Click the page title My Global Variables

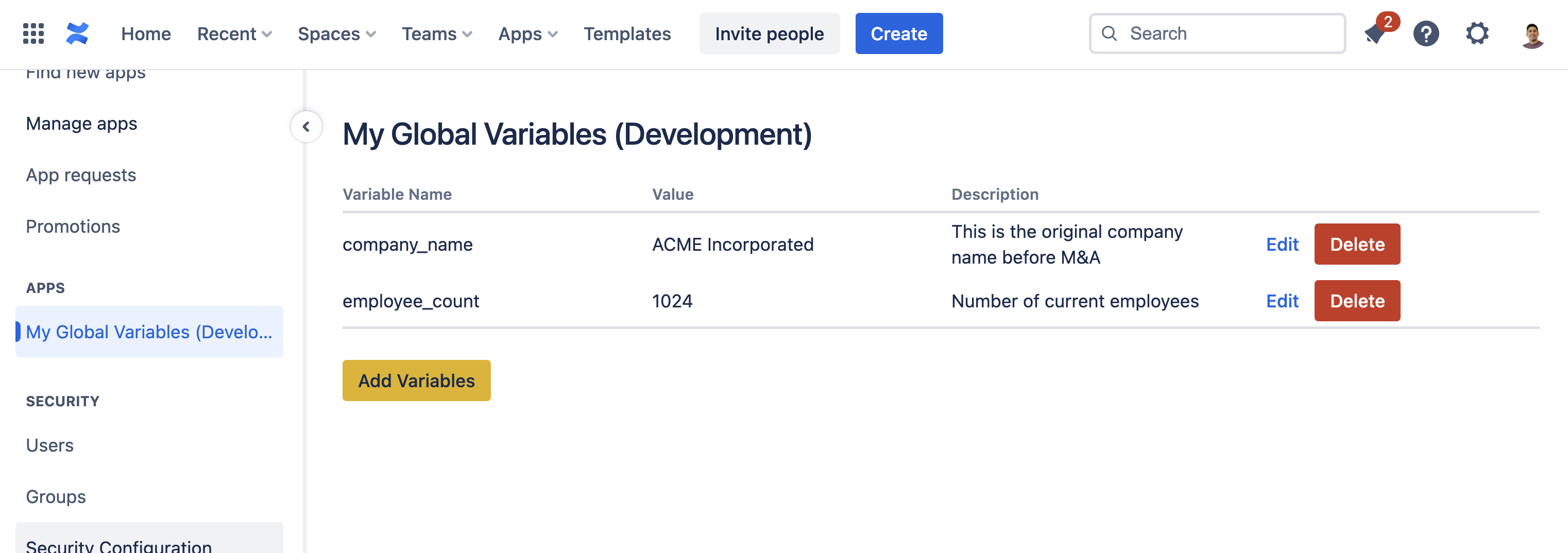click(x=577, y=134)
